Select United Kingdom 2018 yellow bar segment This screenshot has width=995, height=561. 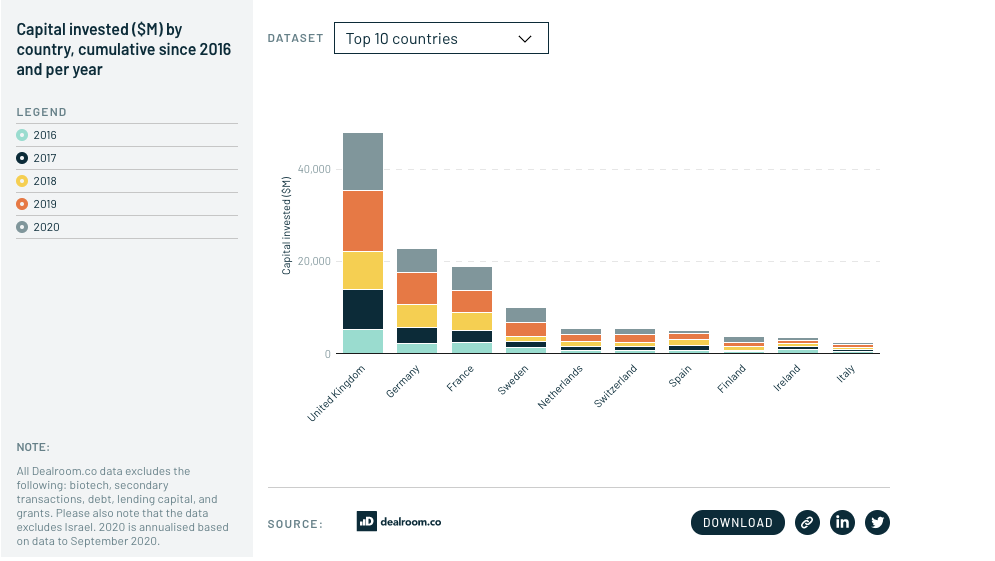[x=363, y=270]
